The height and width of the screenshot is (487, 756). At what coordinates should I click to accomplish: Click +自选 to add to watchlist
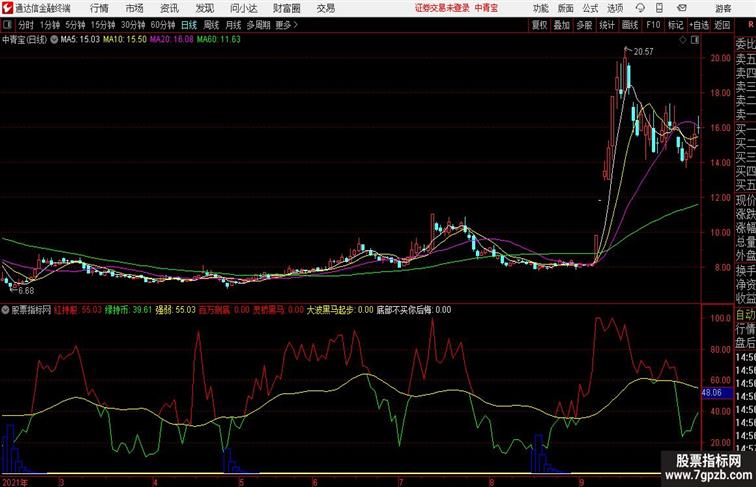click(x=699, y=25)
